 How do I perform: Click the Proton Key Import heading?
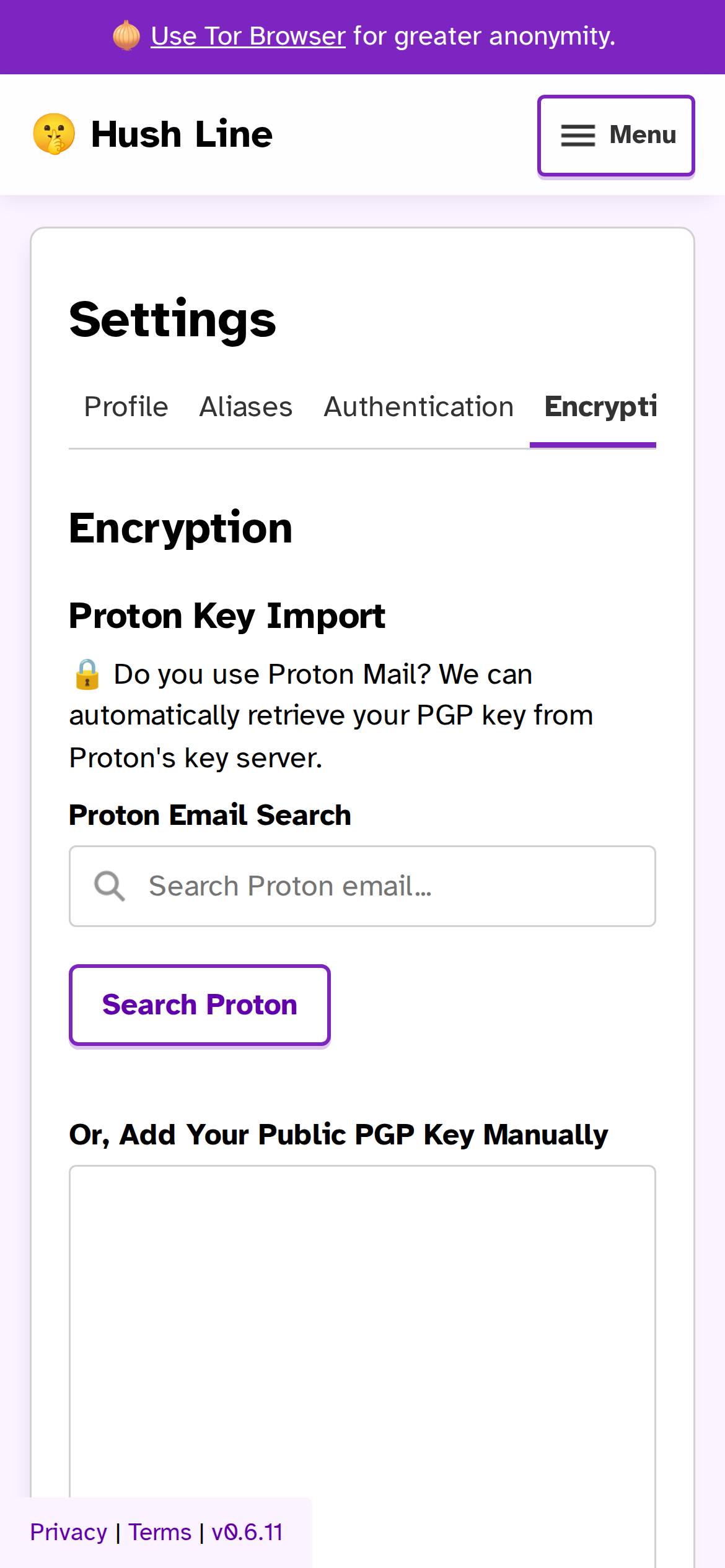tap(227, 616)
